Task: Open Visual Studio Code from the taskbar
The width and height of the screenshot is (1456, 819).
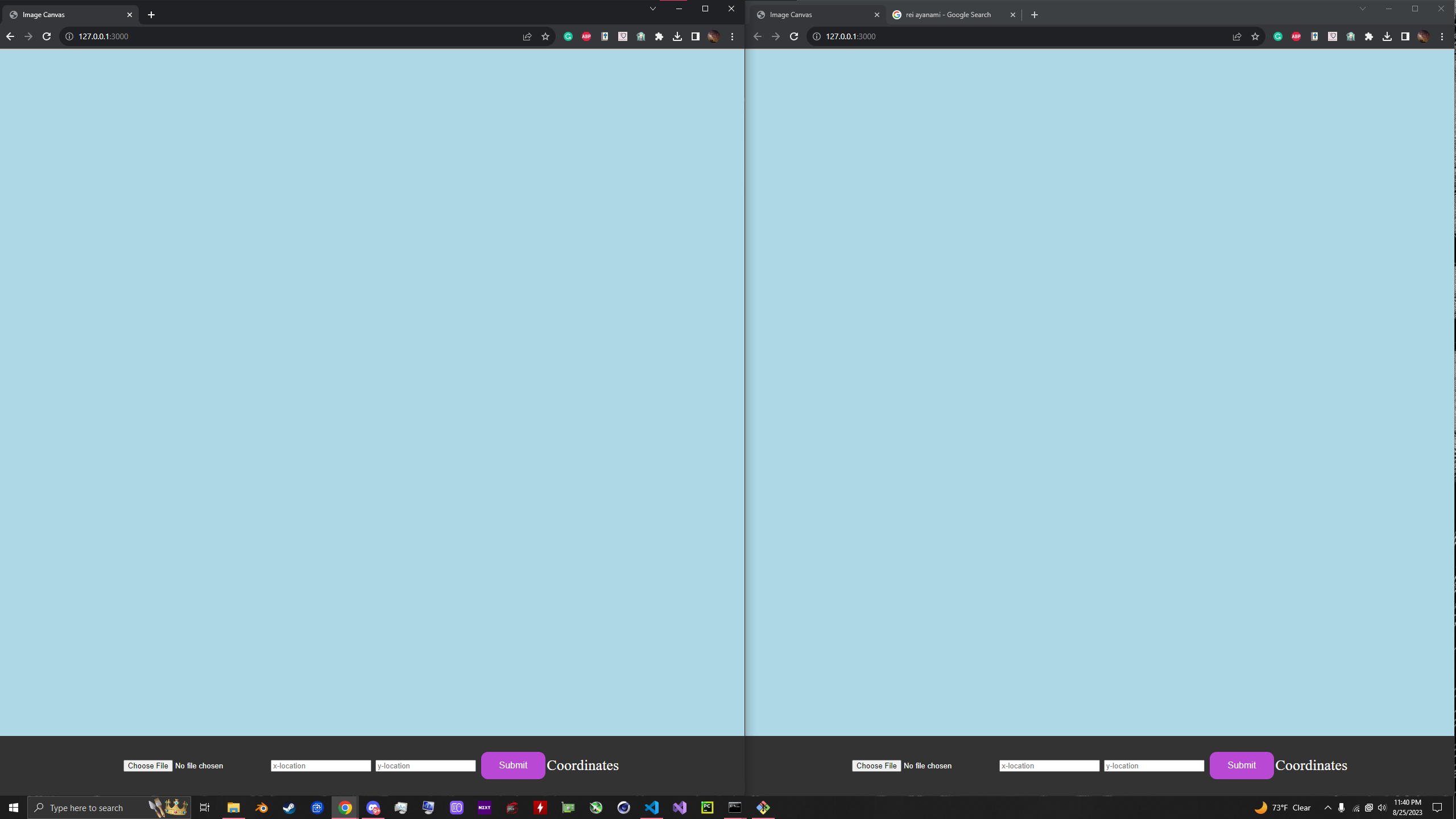Action: click(651, 808)
